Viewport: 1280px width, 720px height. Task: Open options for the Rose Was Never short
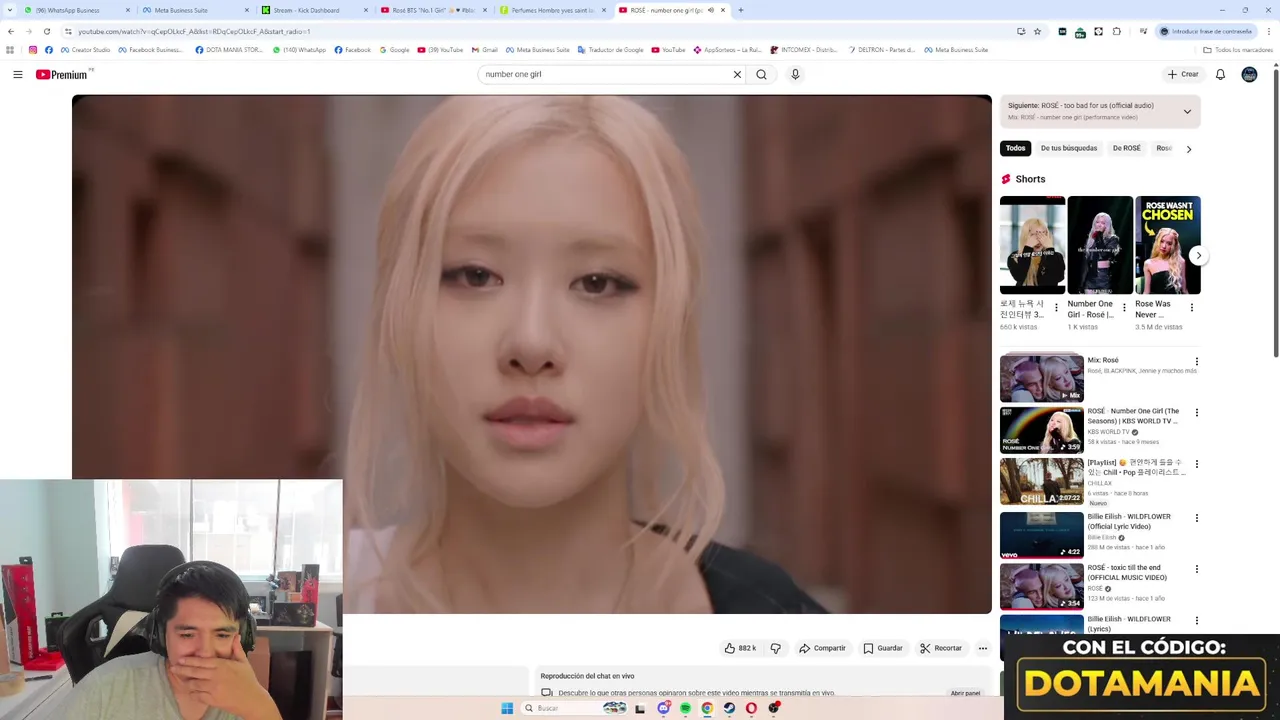(x=1191, y=307)
